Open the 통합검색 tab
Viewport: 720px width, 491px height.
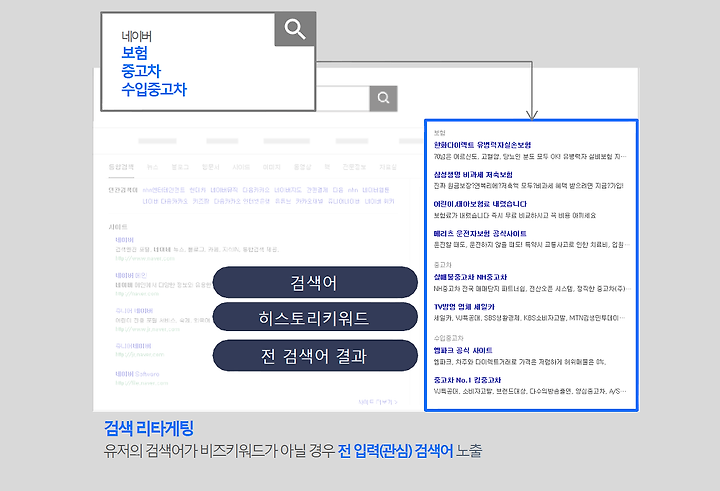coord(121,167)
